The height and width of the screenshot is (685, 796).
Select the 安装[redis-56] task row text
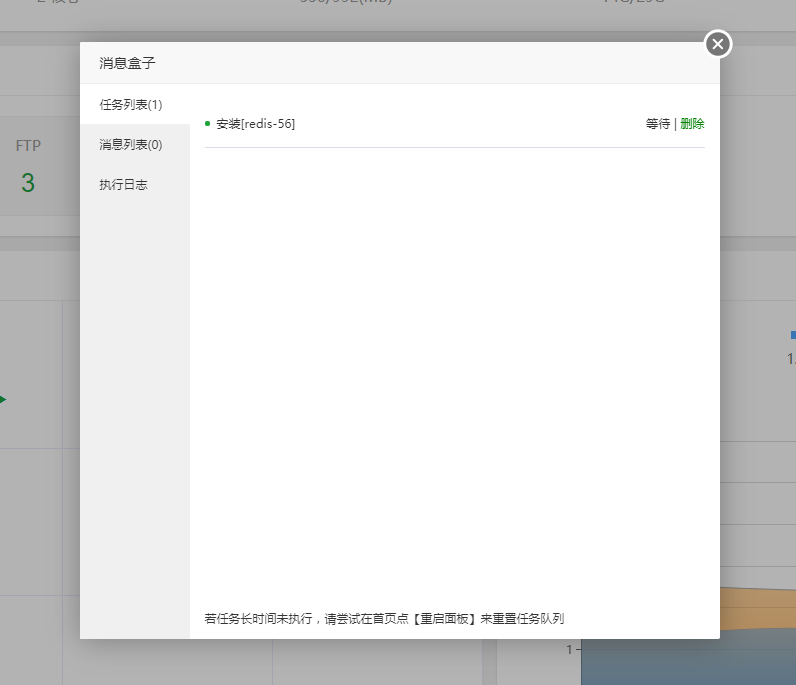point(255,124)
